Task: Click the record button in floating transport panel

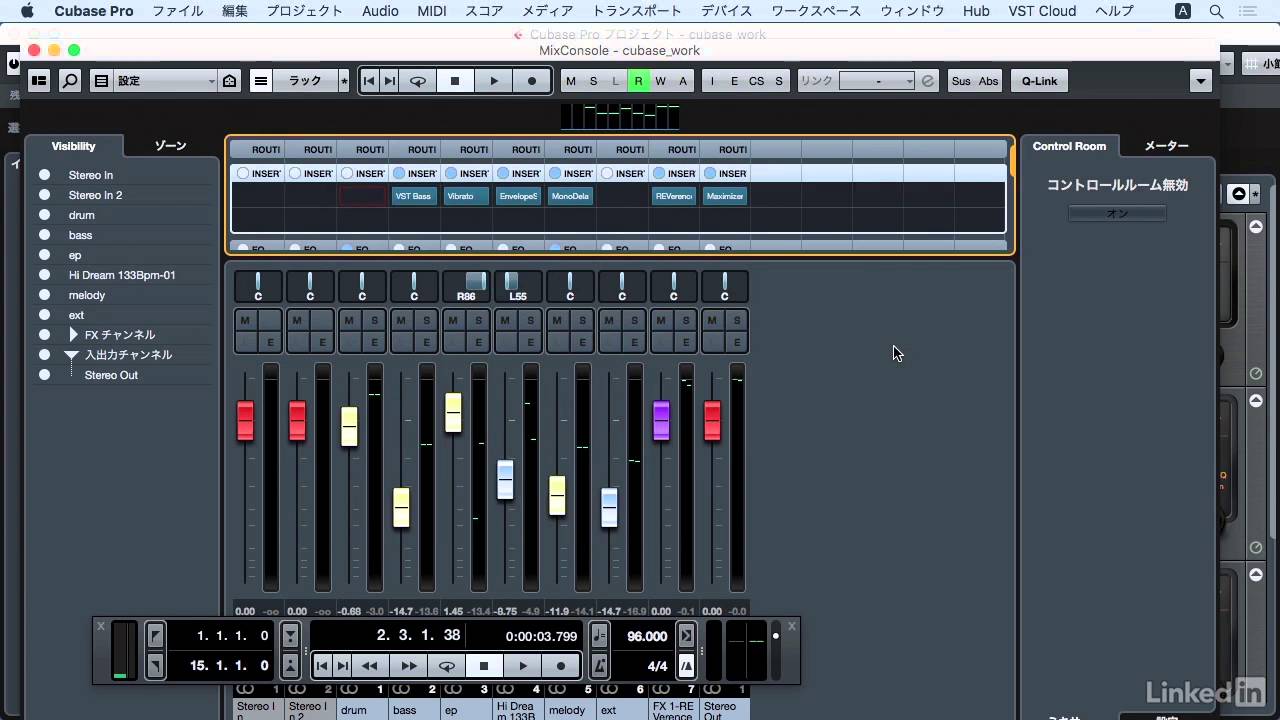Action: pos(561,665)
